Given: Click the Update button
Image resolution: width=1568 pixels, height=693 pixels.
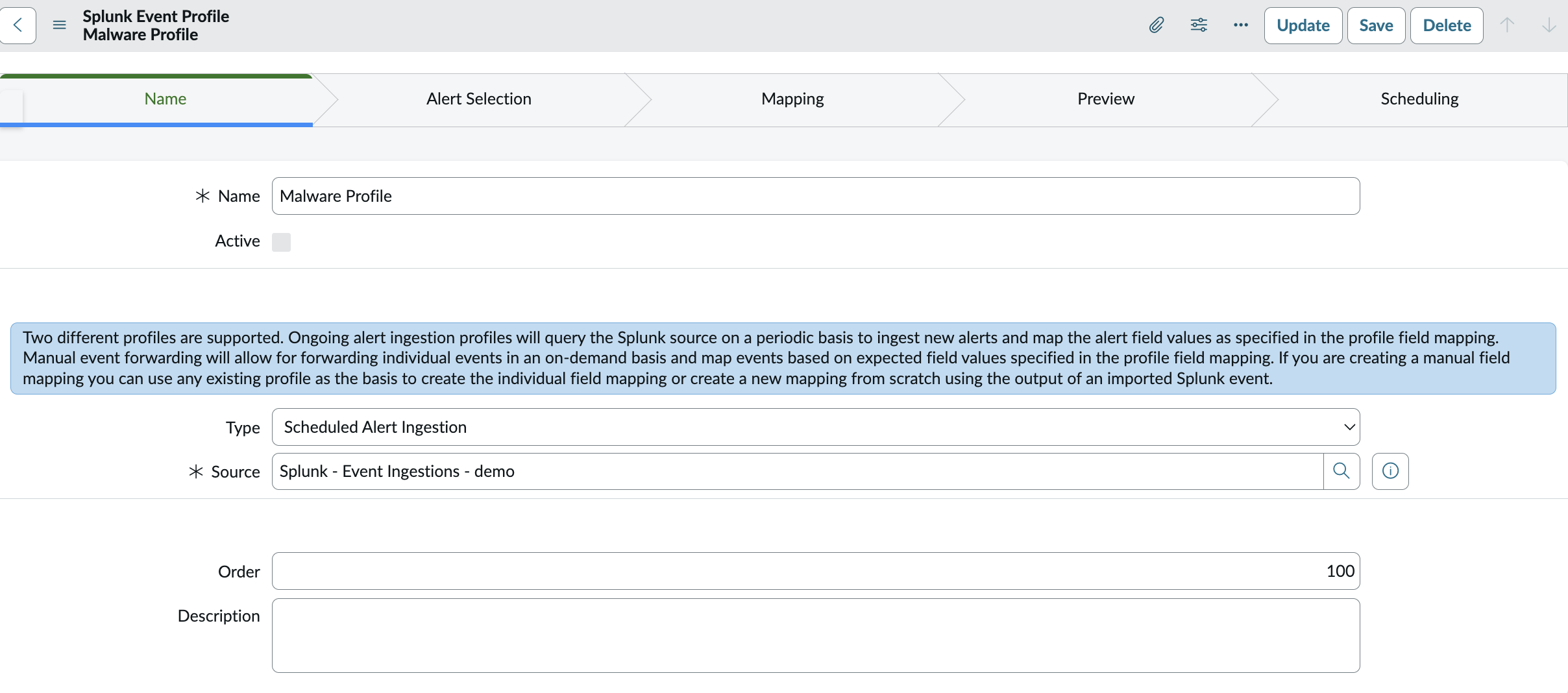Looking at the screenshot, I should 1303,25.
